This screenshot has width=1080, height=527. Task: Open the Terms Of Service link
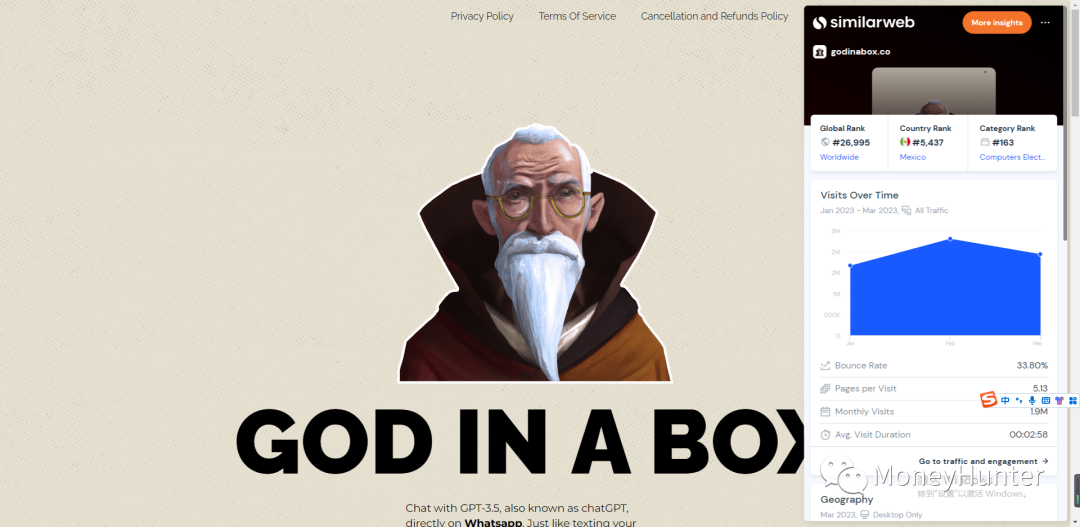577,16
